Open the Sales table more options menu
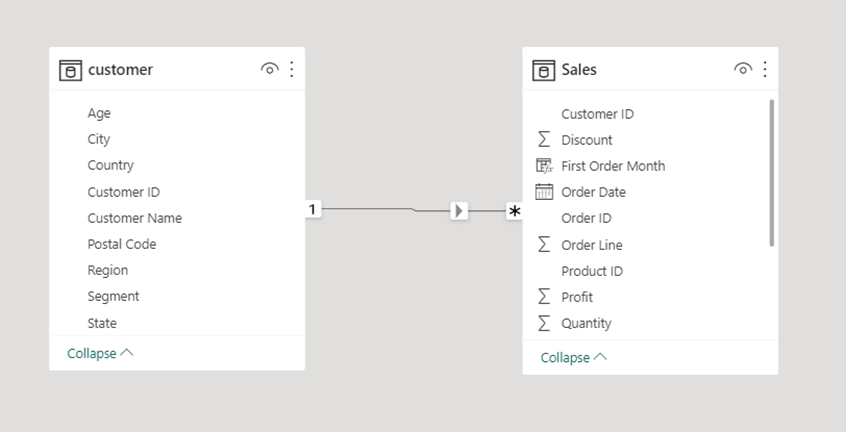Image resolution: width=846 pixels, height=432 pixels. click(765, 69)
